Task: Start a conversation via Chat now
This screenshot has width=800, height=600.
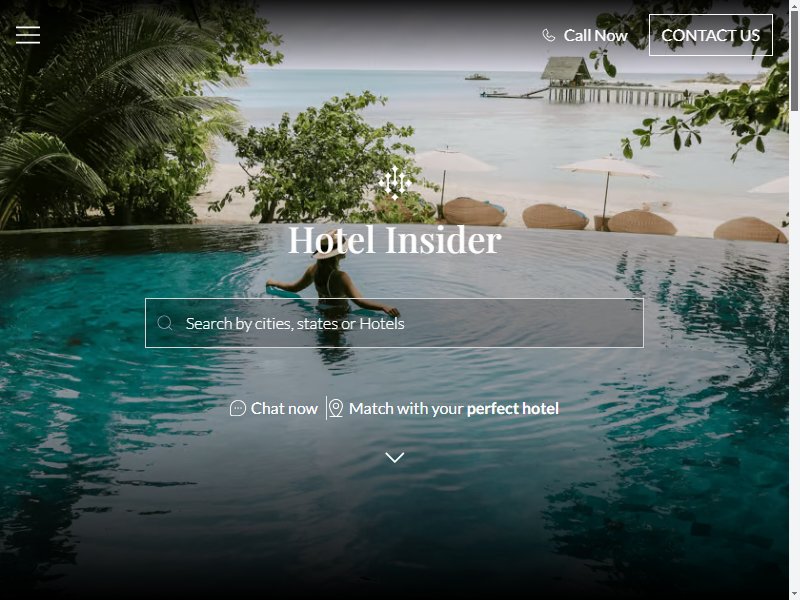Action: 274,408
